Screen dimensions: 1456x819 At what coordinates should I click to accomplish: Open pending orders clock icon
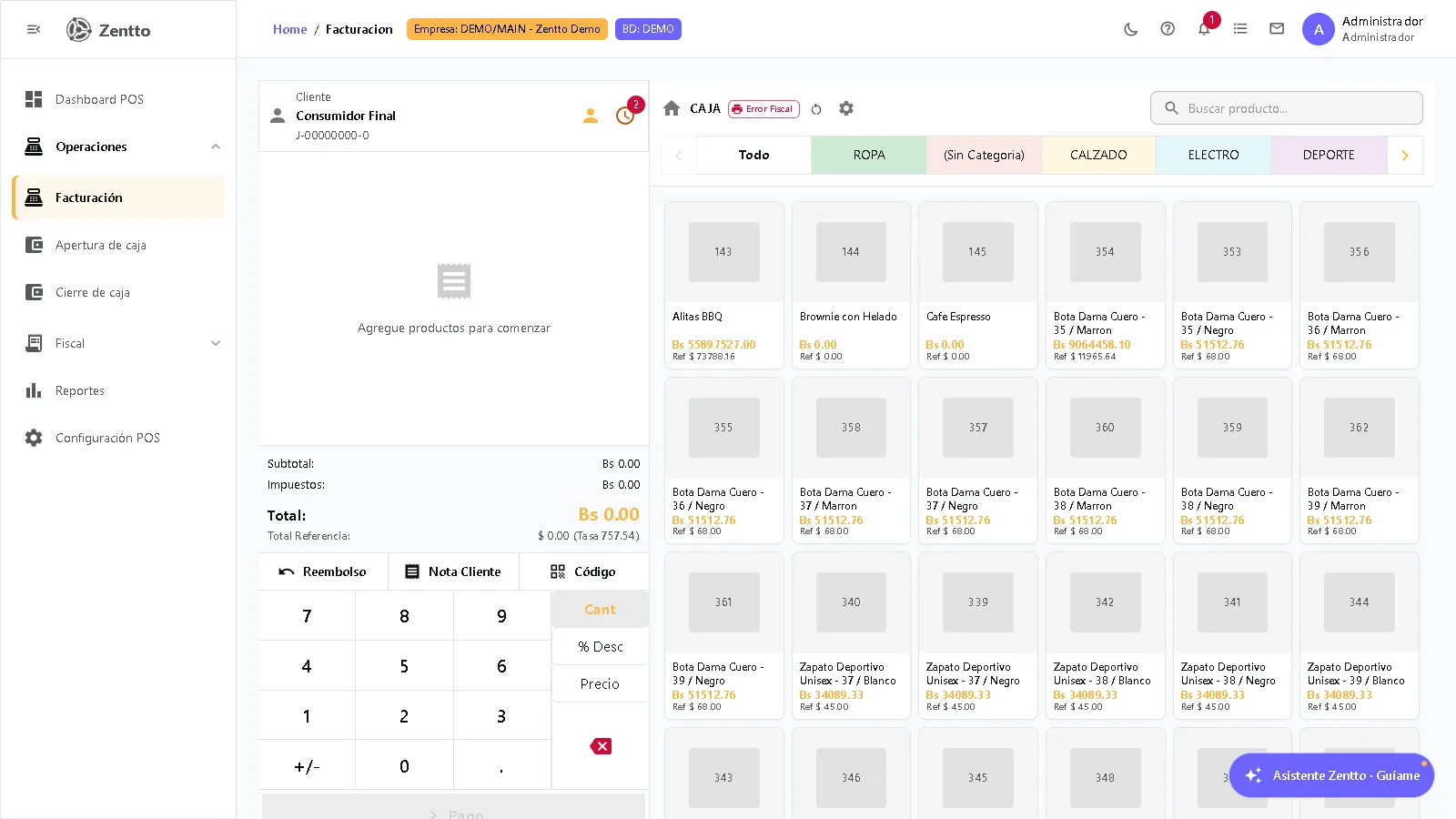[x=625, y=116]
